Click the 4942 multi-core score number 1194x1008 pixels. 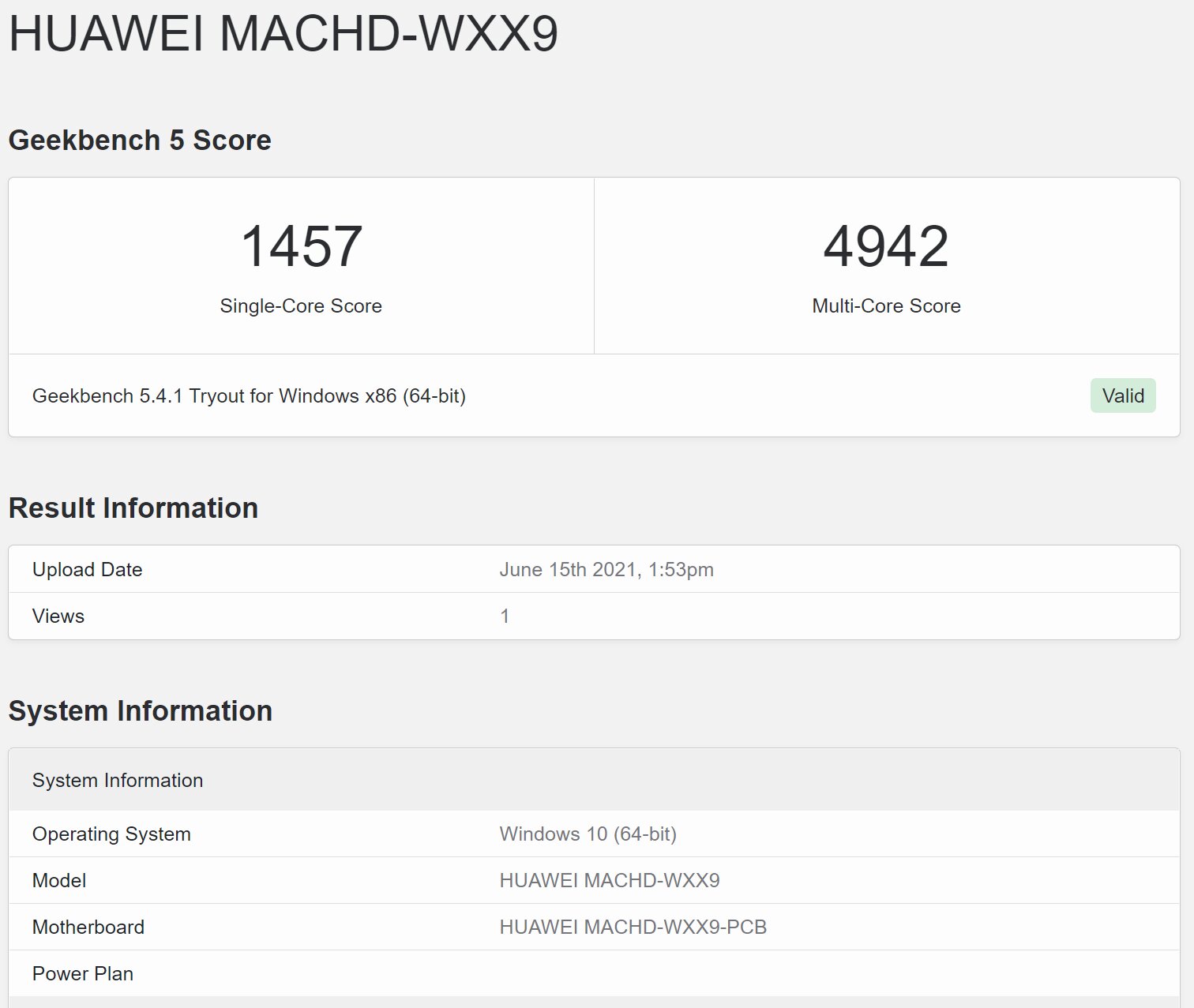click(x=886, y=246)
